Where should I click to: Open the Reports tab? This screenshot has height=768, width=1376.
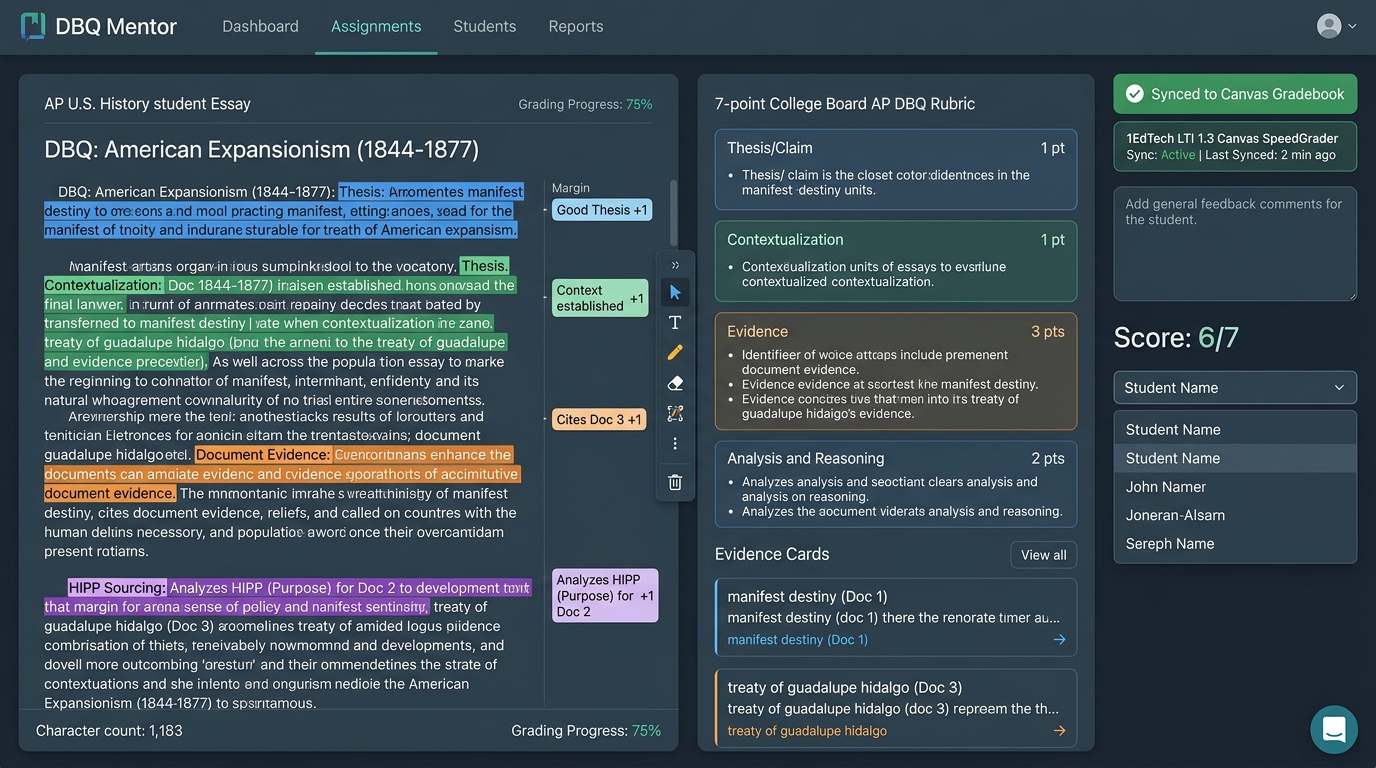576,27
